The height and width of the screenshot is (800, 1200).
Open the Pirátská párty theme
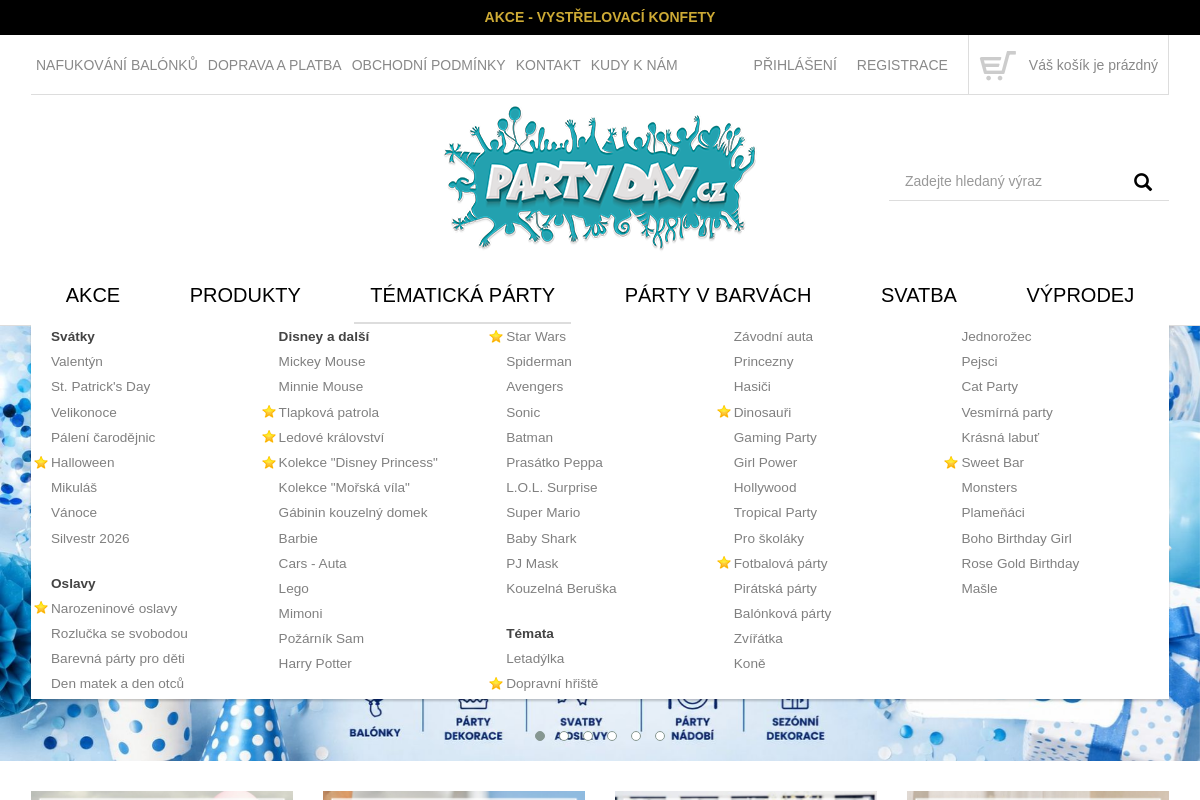(x=775, y=588)
